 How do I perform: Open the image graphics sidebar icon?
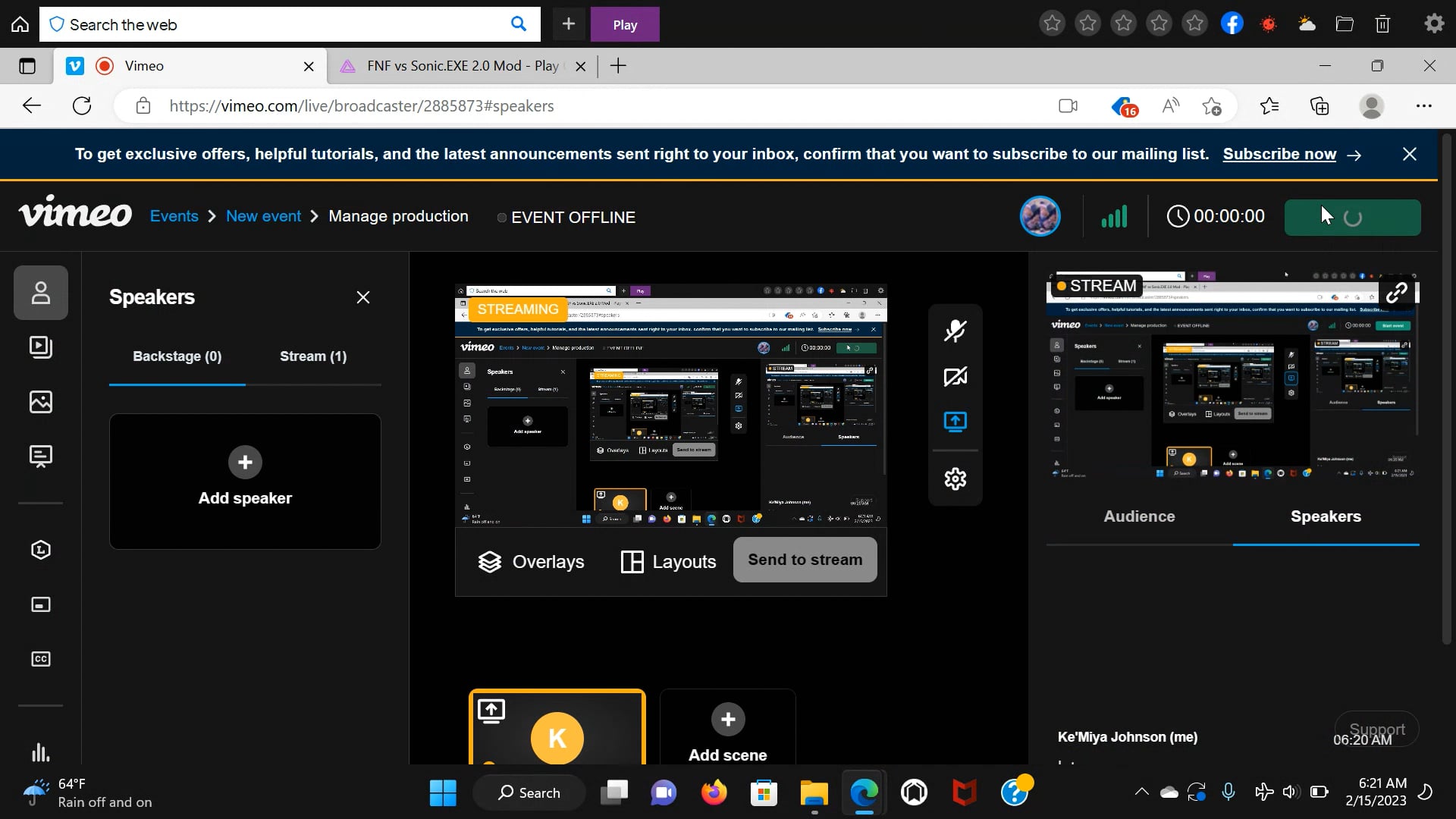coord(41,402)
